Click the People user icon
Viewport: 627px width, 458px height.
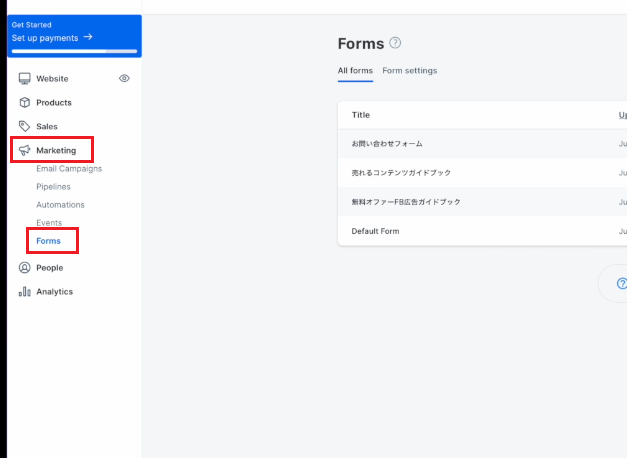tap(24, 268)
